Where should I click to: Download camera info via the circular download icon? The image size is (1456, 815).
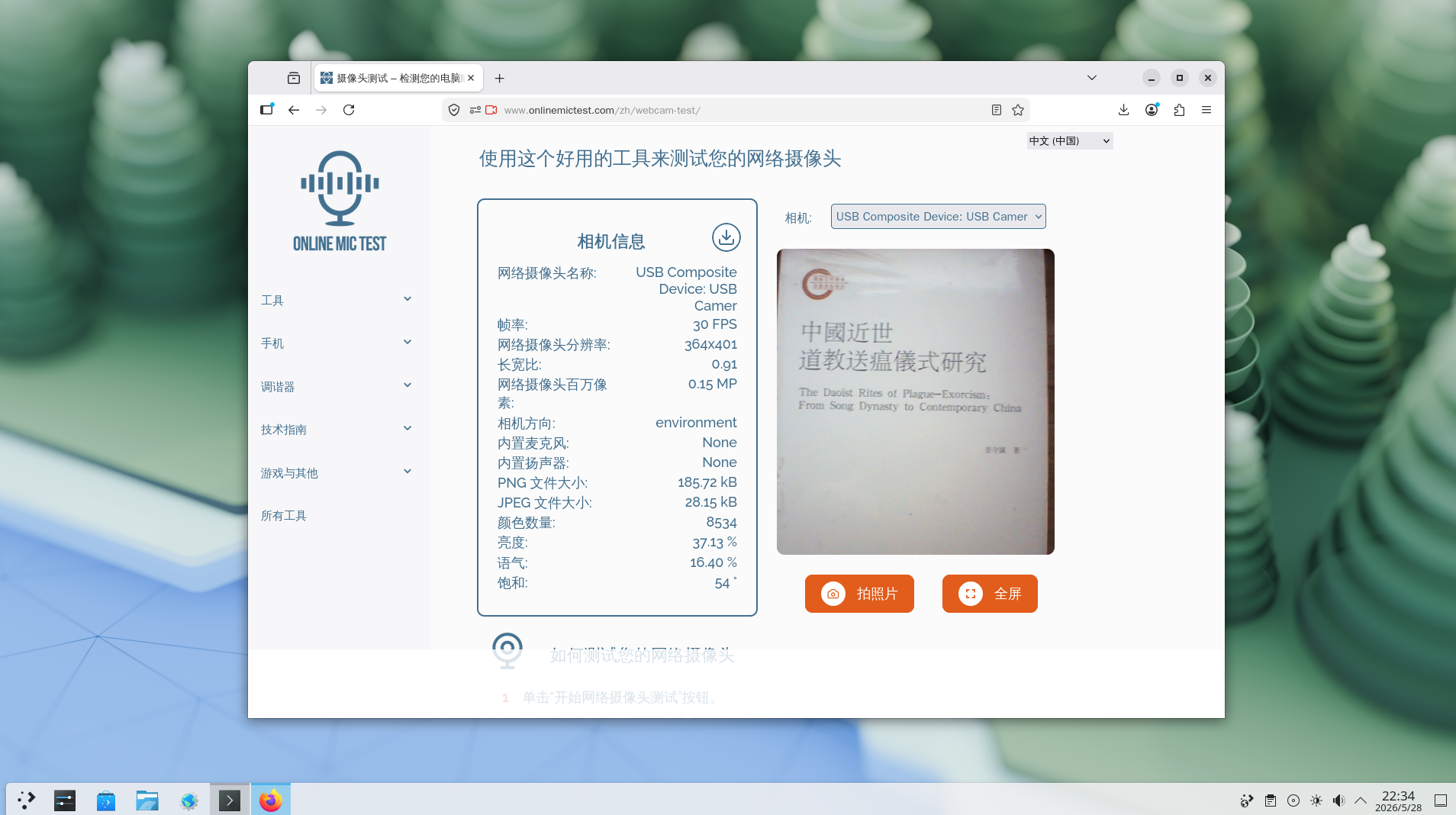point(726,237)
